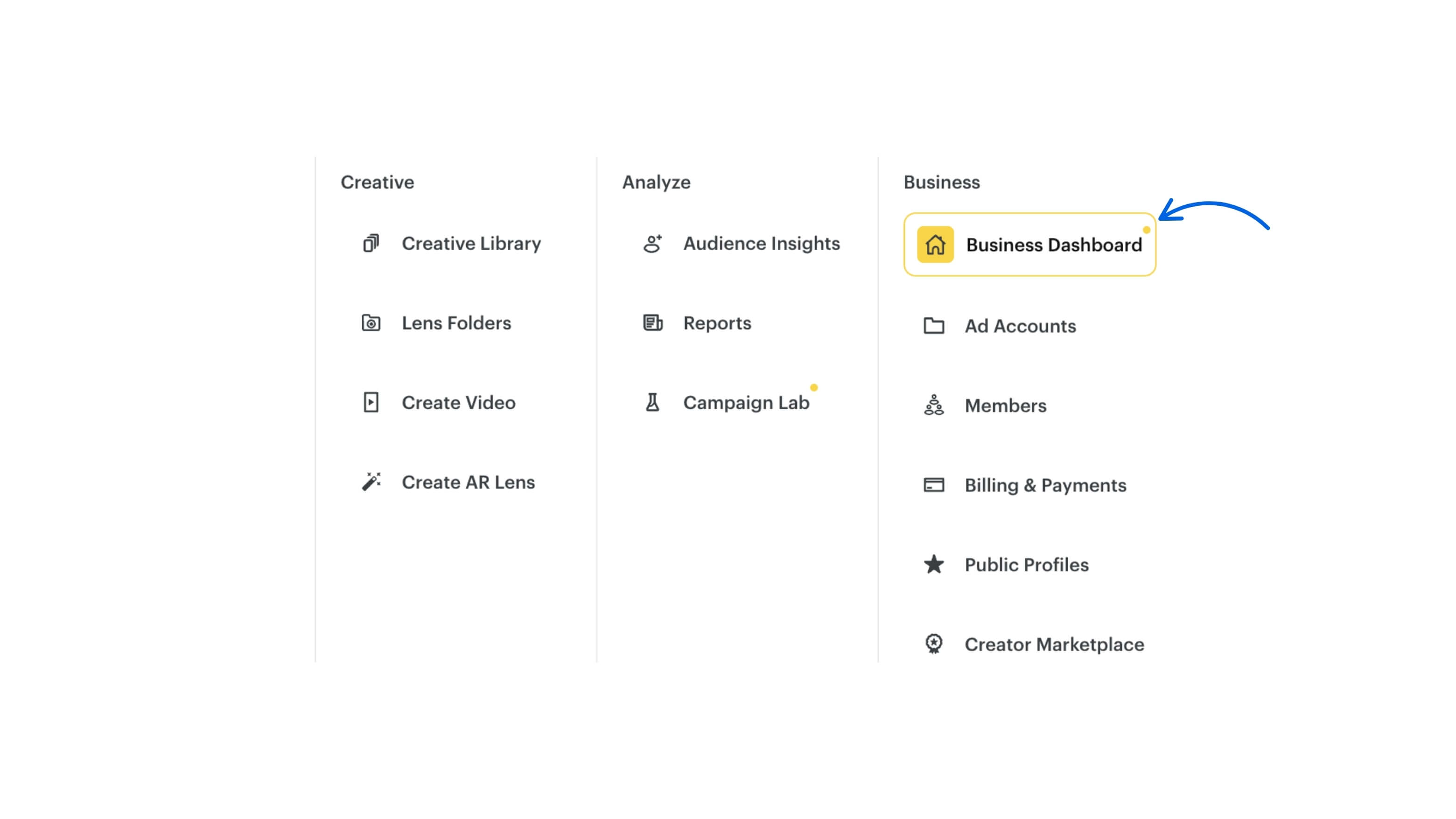Select the Campaign Lab flask icon
Image resolution: width=1456 pixels, height=819 pixels.
point(653,402)
